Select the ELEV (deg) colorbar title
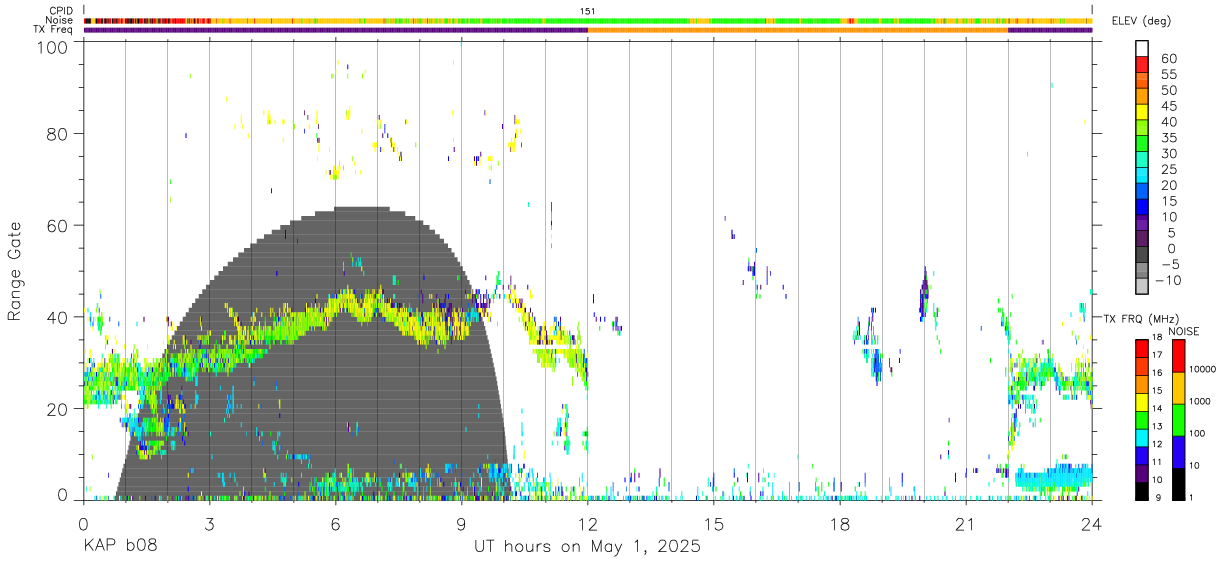1228x567 pixels. (x=1141, y=21)
